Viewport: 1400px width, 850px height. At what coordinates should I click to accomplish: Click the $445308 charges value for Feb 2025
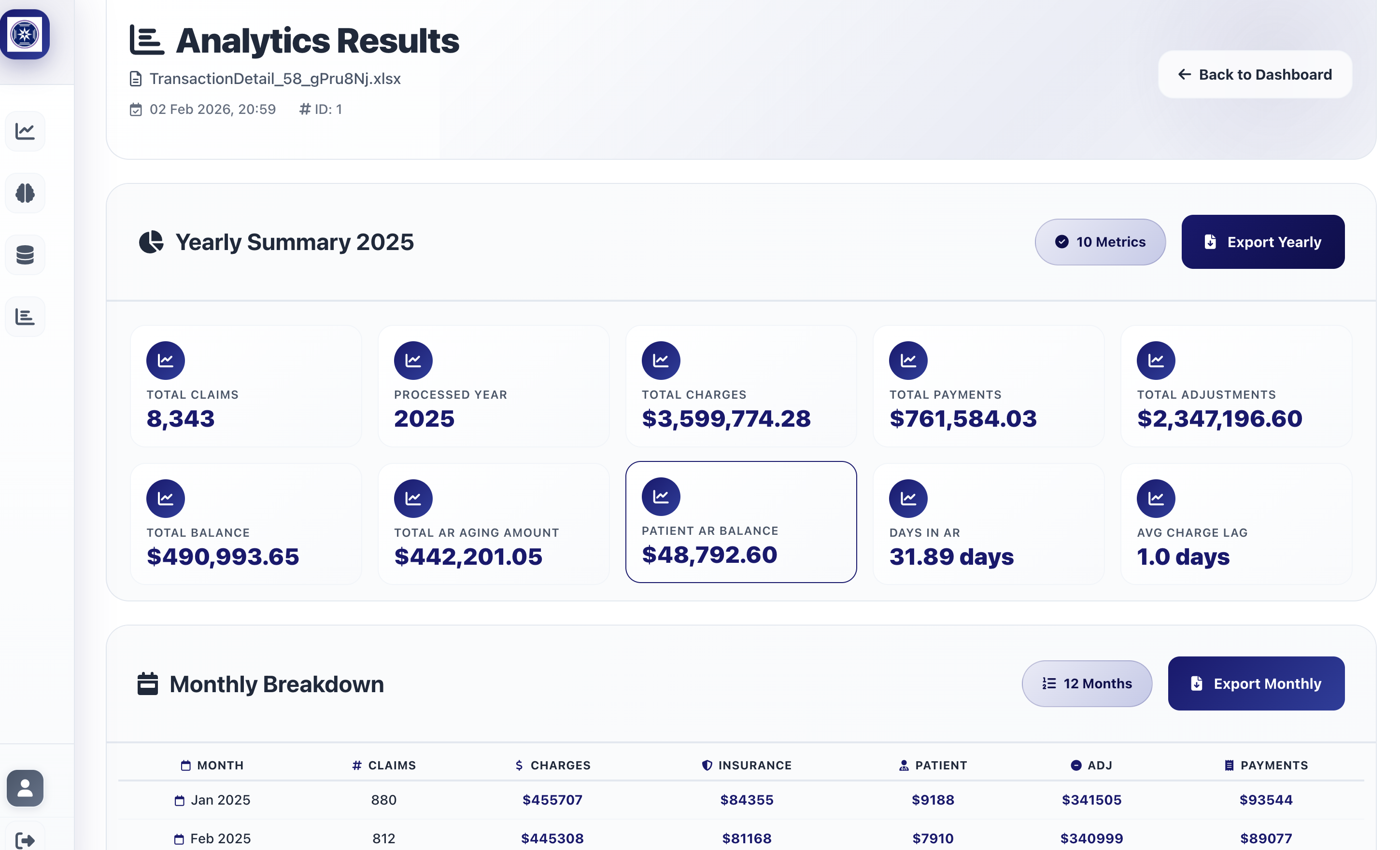pos(552,837)
